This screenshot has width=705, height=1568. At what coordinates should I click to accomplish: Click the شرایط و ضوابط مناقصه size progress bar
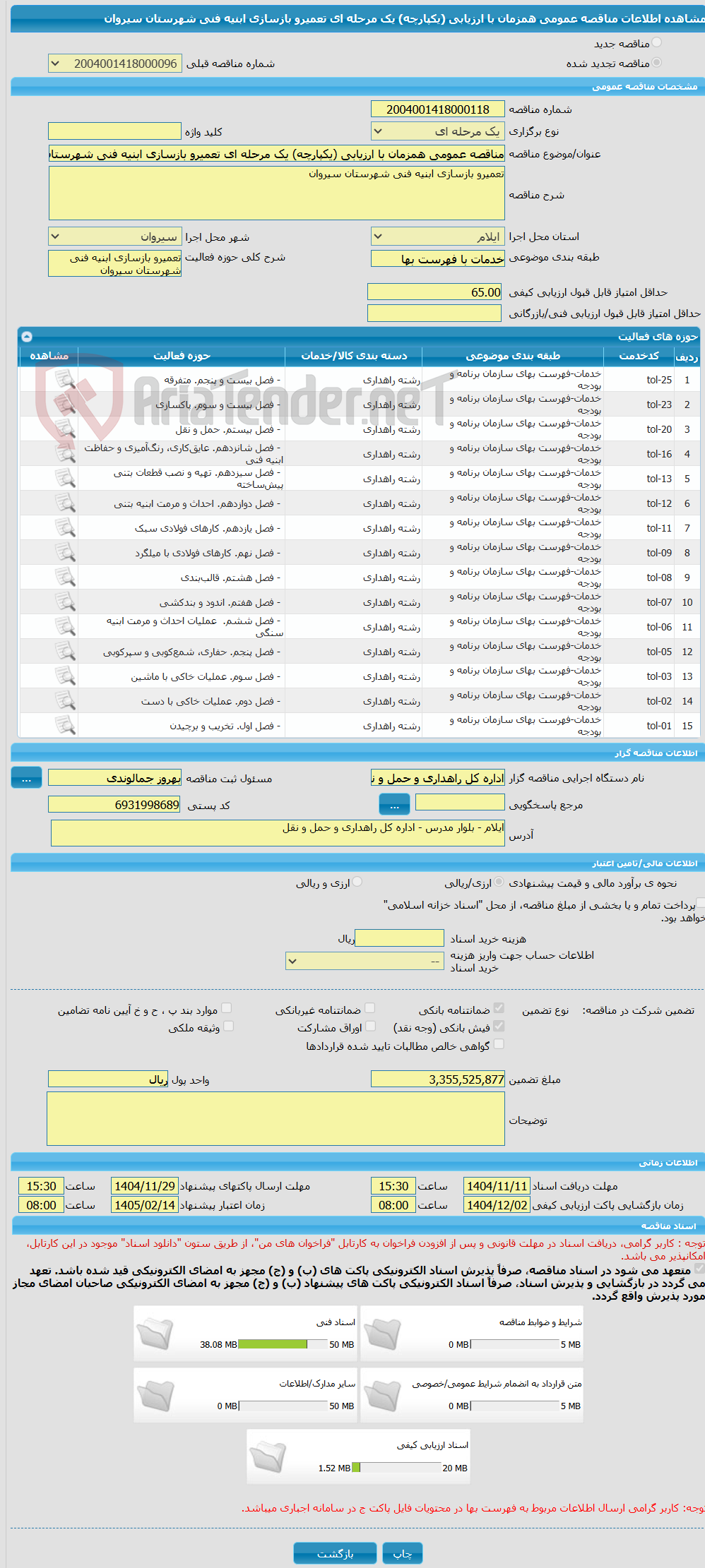(515, 1344)
